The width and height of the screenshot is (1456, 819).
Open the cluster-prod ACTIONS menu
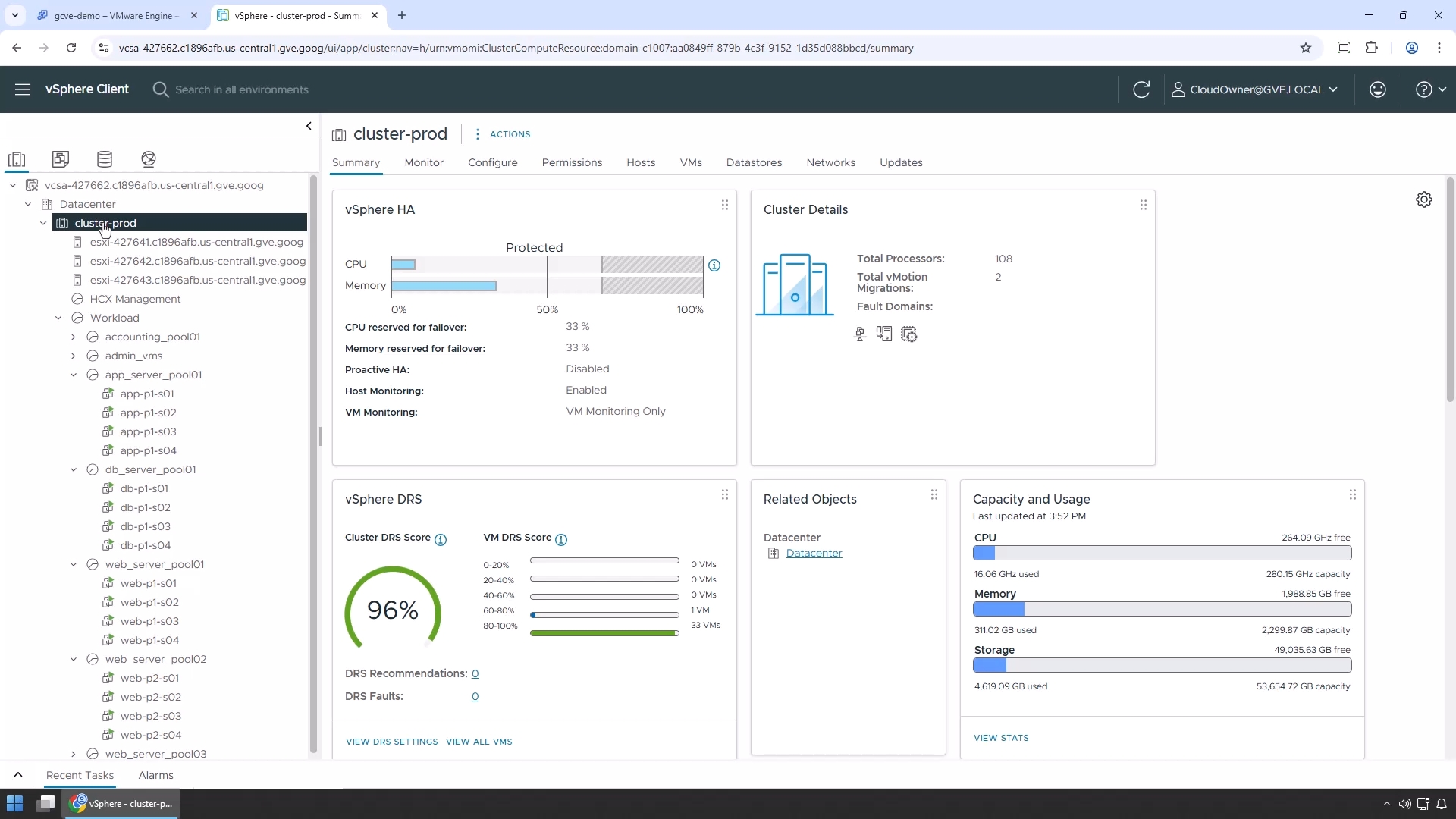[503, 134]
